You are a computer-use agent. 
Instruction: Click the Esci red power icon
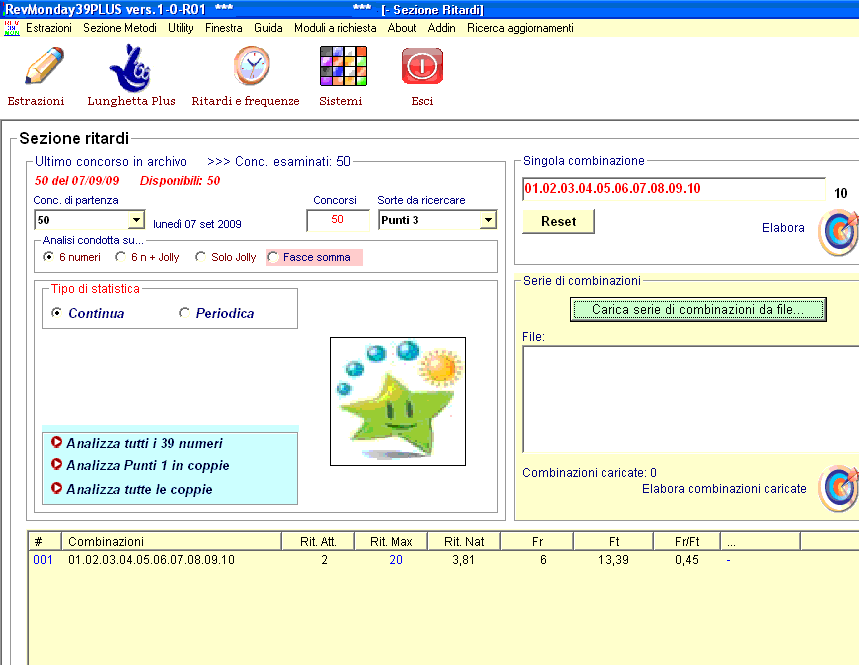[422, 66]
